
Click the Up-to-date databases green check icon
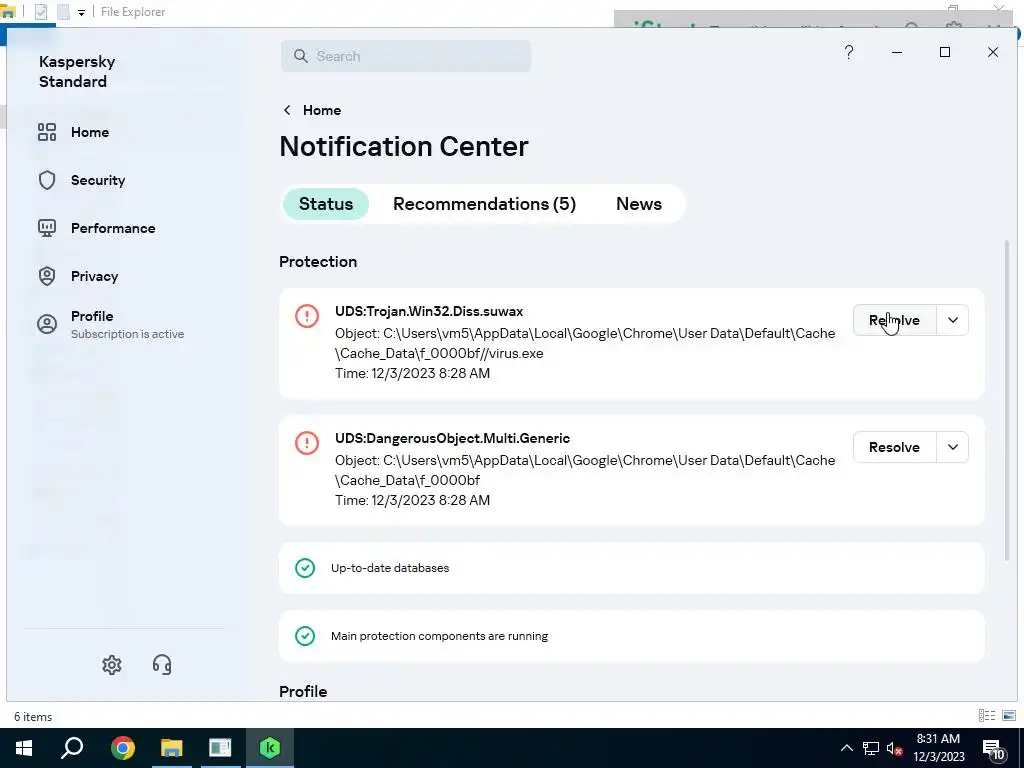[305, 568]
